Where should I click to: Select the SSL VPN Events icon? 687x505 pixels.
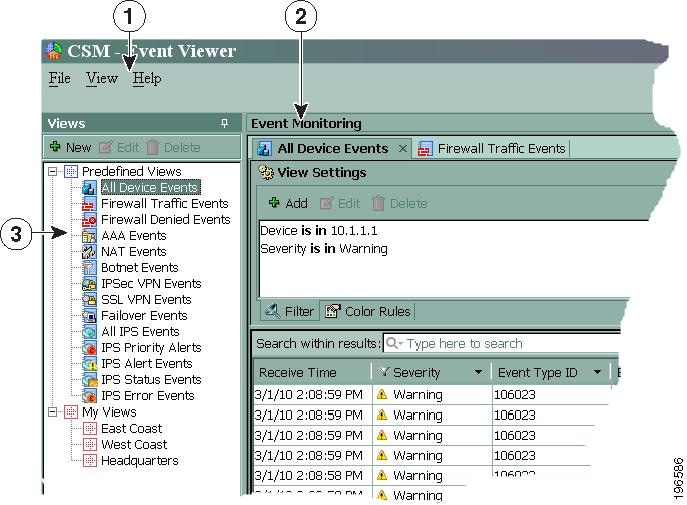point(89,300)
